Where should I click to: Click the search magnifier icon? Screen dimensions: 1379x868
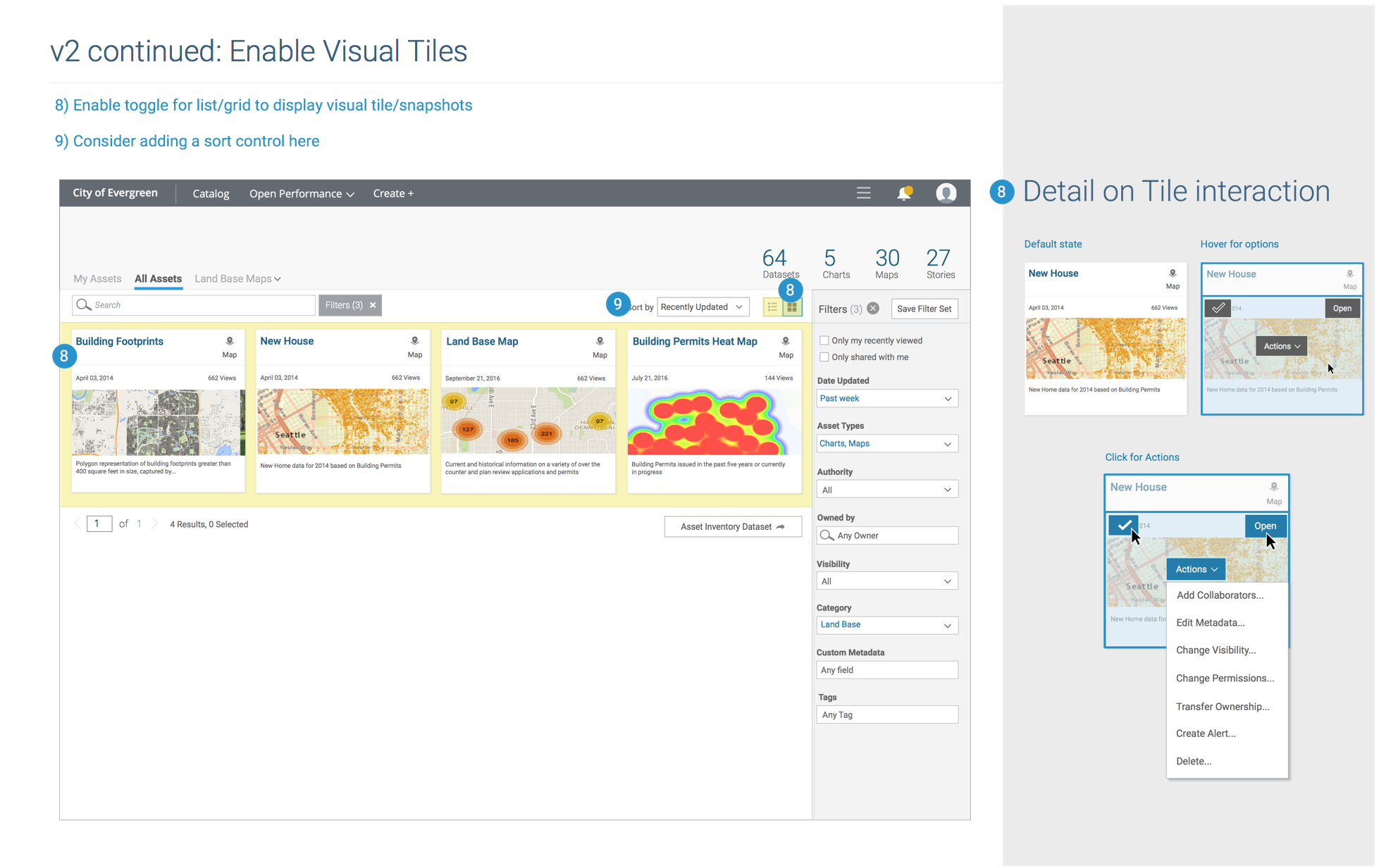coord(84,305)
